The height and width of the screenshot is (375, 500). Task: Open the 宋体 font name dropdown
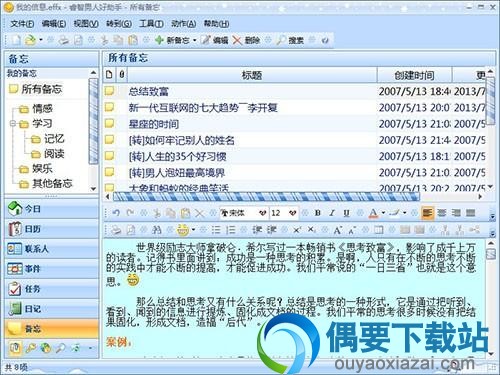(x=262, y=213)
